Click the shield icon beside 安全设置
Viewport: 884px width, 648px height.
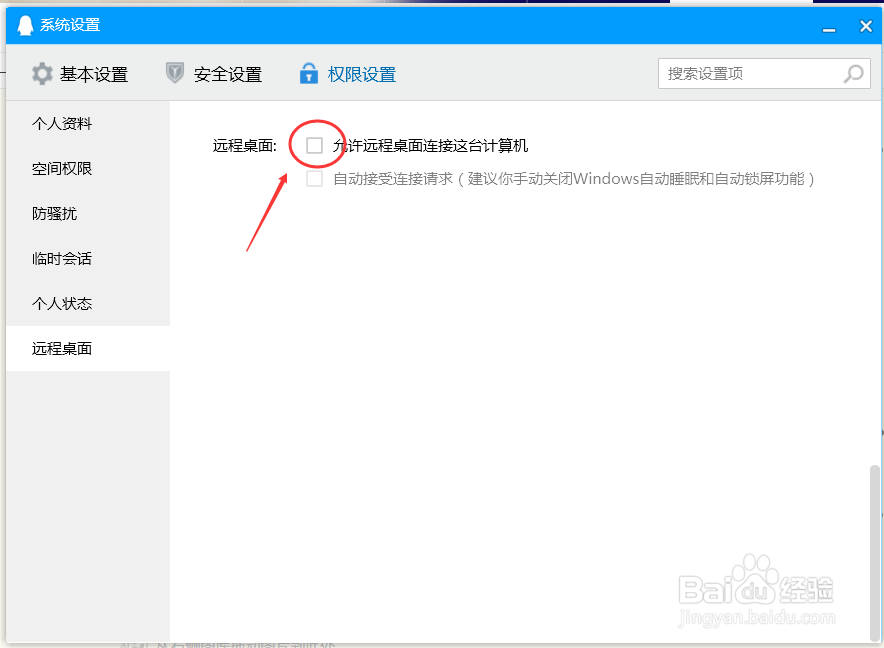click(176, 73)
